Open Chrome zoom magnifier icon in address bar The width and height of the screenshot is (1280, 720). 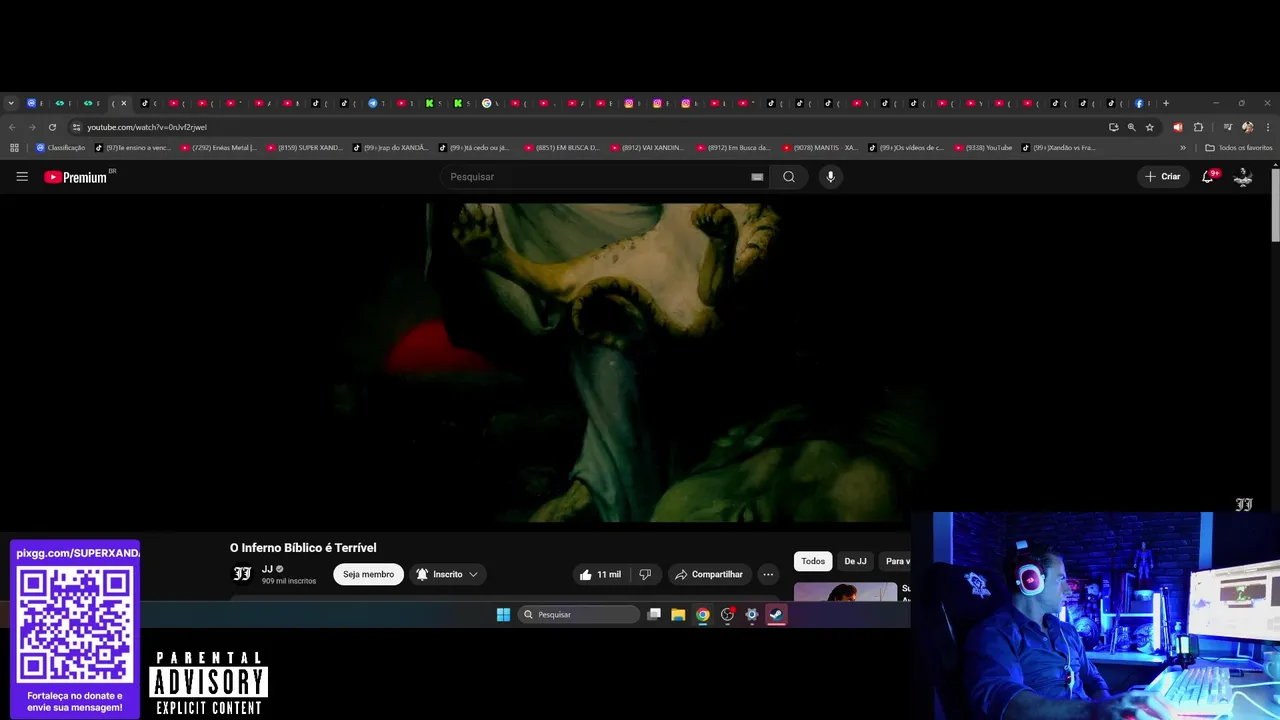coord(1132,127)
